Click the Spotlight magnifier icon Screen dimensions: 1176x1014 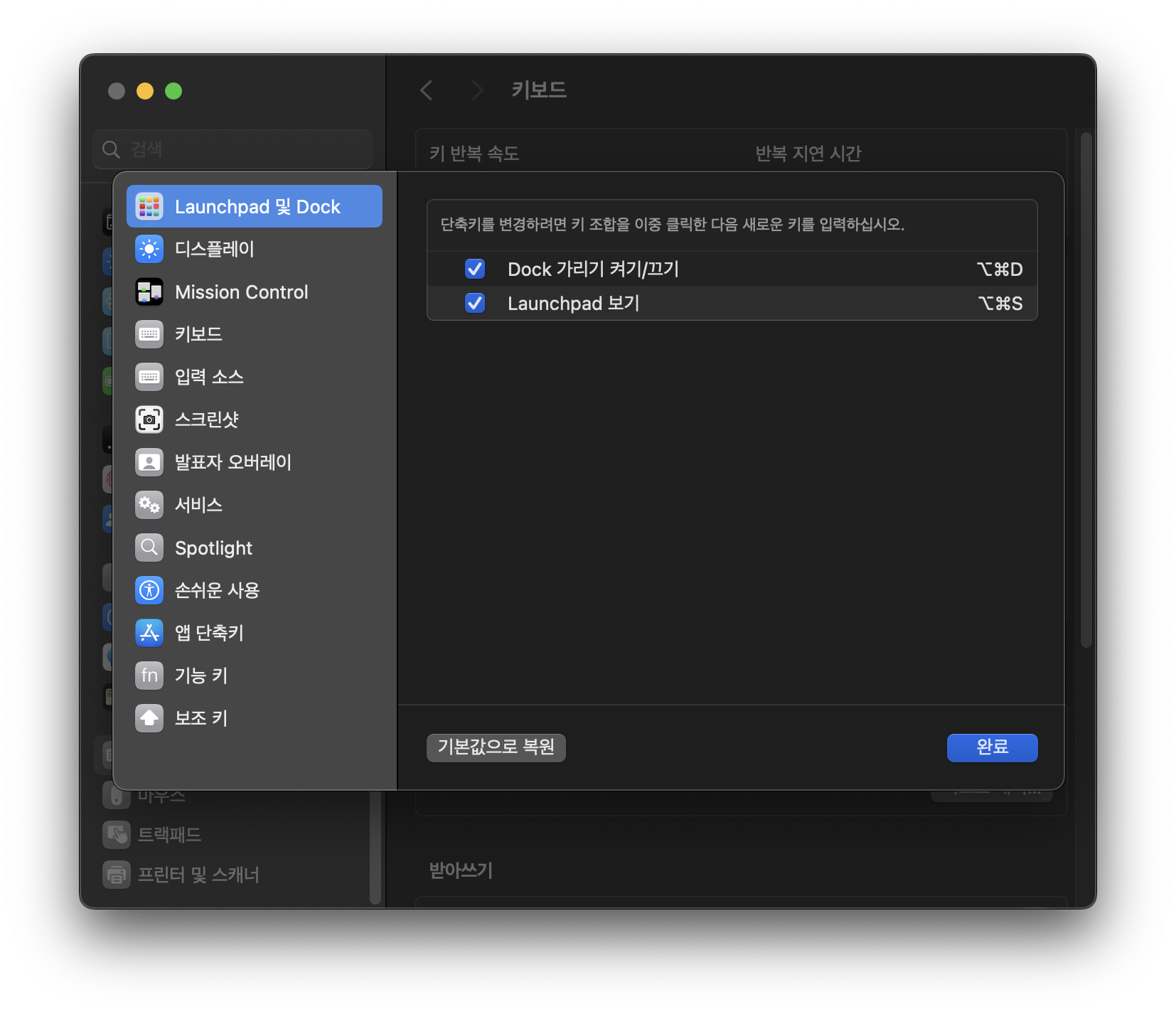149,548
